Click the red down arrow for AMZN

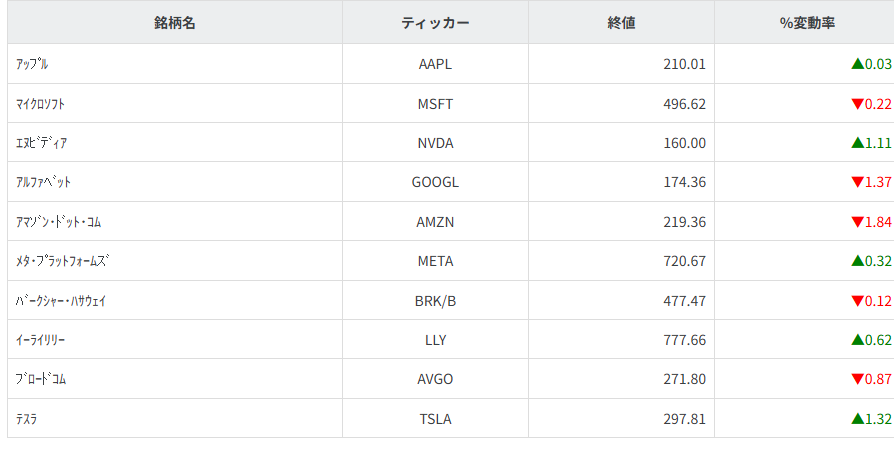coord(857,222)
